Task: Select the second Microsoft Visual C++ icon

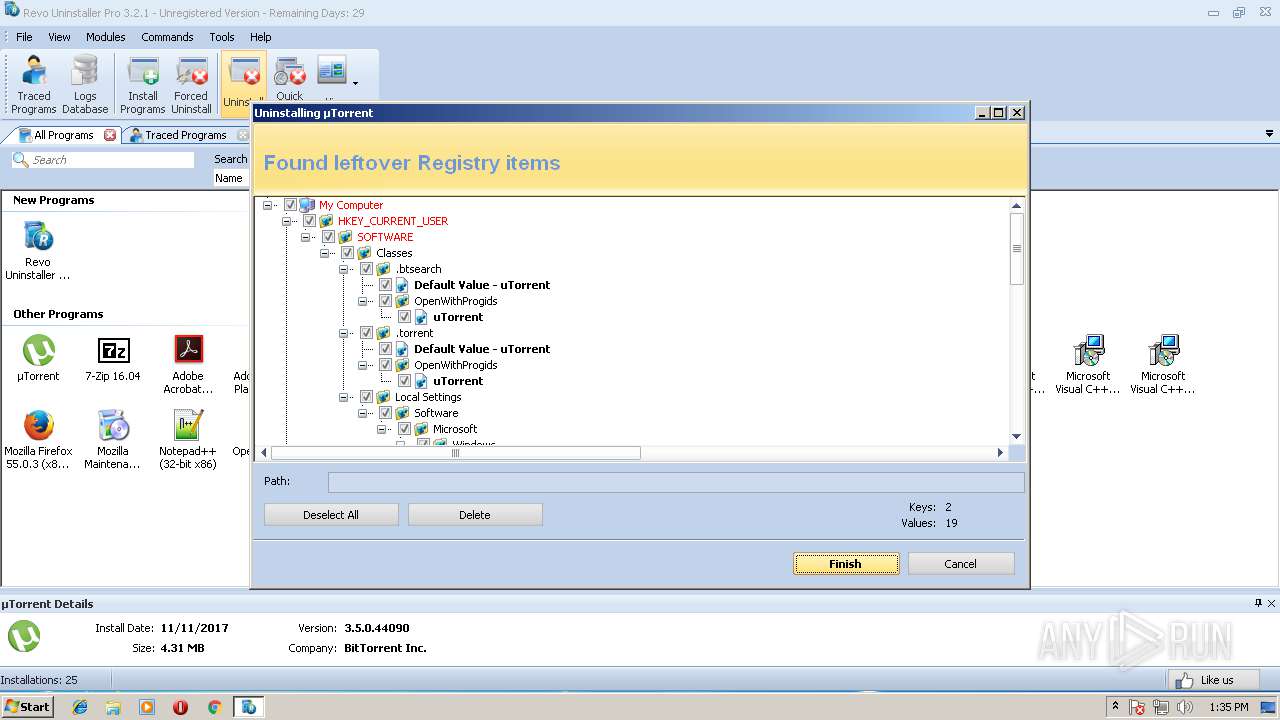Action: click(1163, 365)
